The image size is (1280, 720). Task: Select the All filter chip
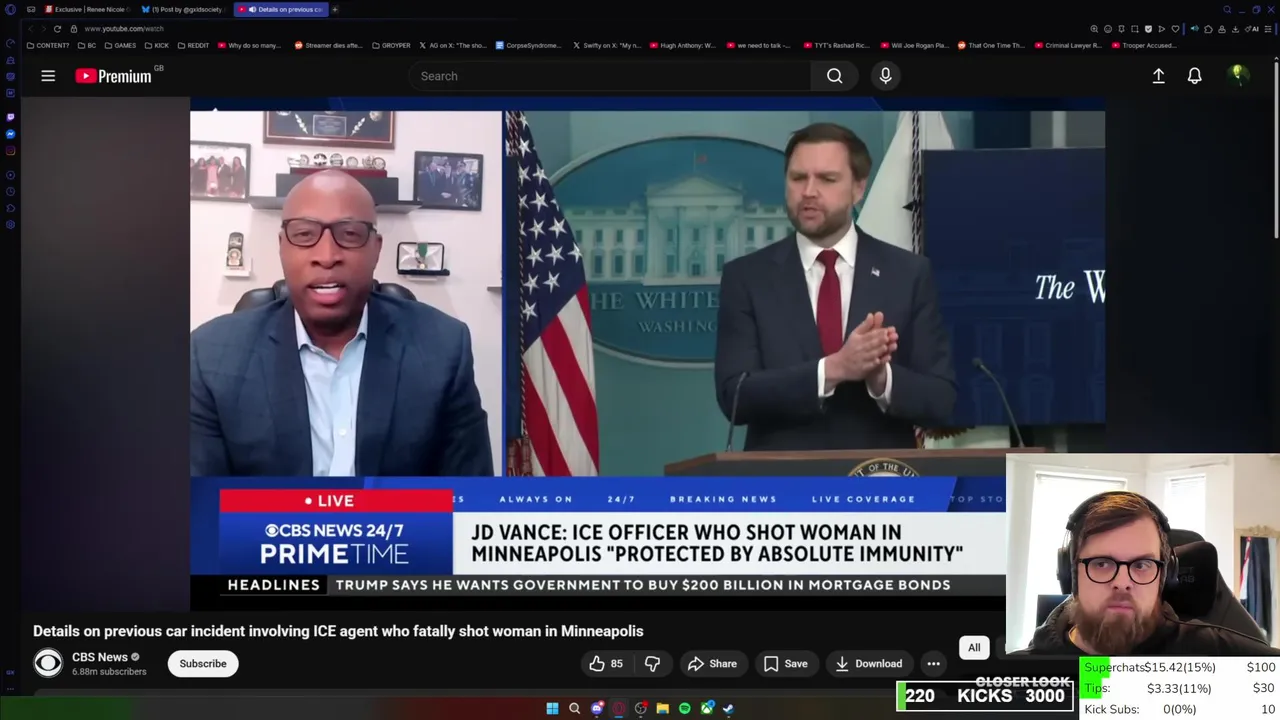(x=974, y=648)
